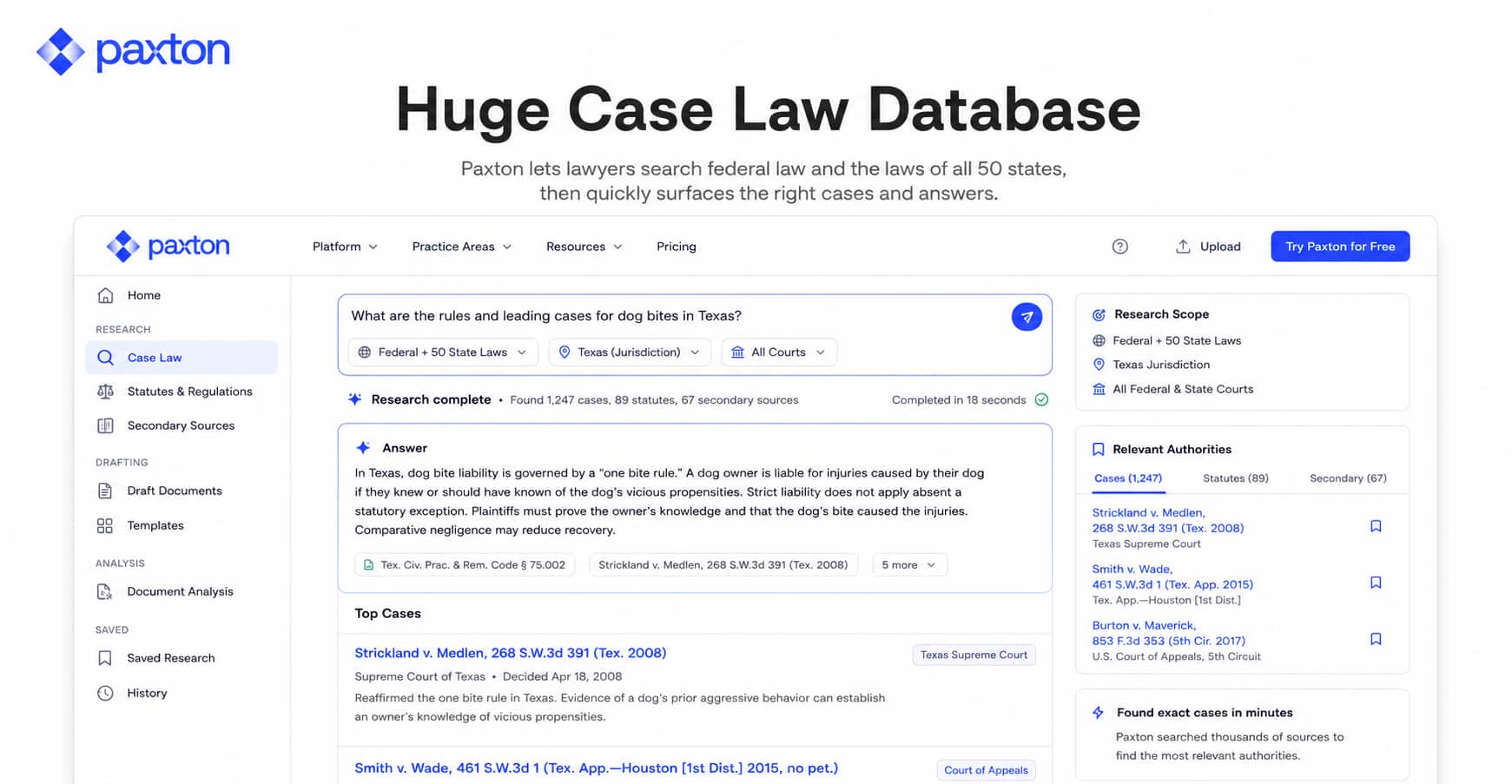The width and height of the screenshot is (1512, 784).
Task: Submit the query with the send arrow
Action: coord(1027,317)
